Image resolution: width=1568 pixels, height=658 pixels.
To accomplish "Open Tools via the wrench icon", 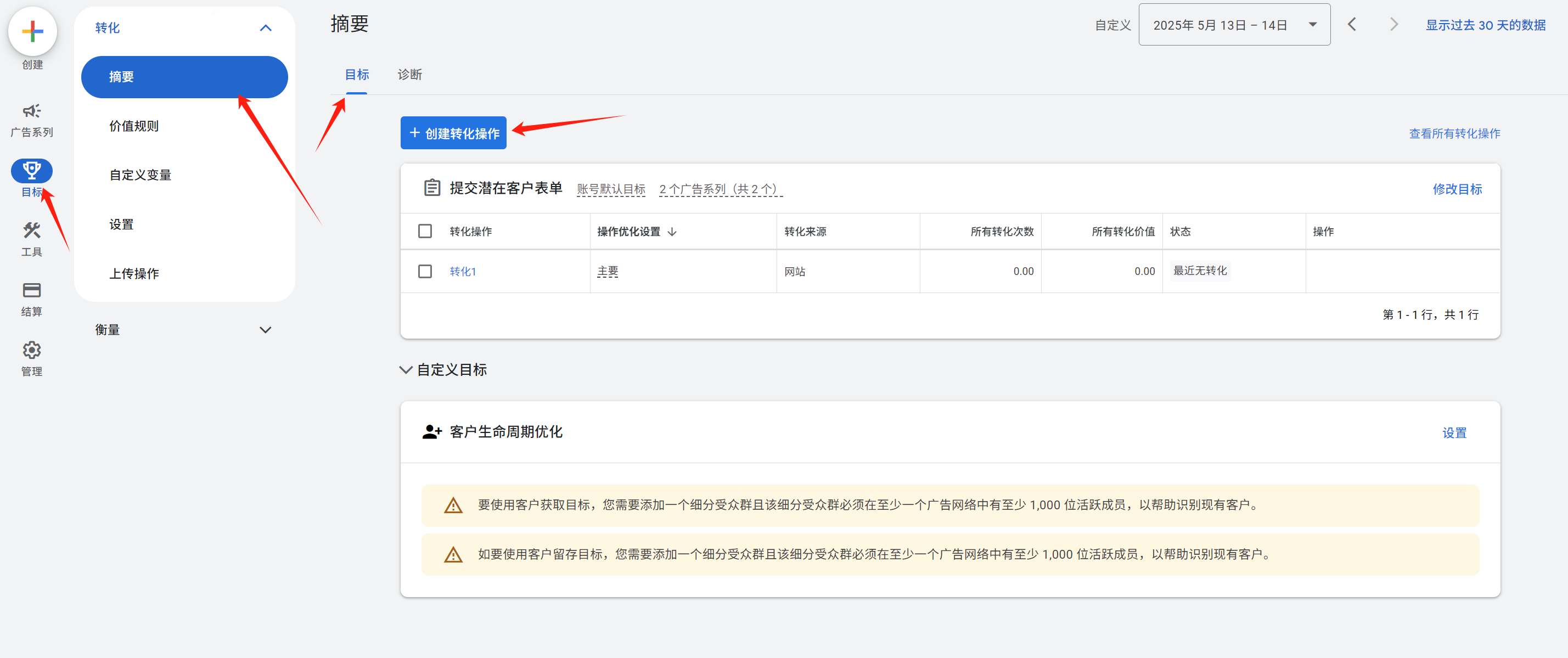I will [x=32, y=230].
